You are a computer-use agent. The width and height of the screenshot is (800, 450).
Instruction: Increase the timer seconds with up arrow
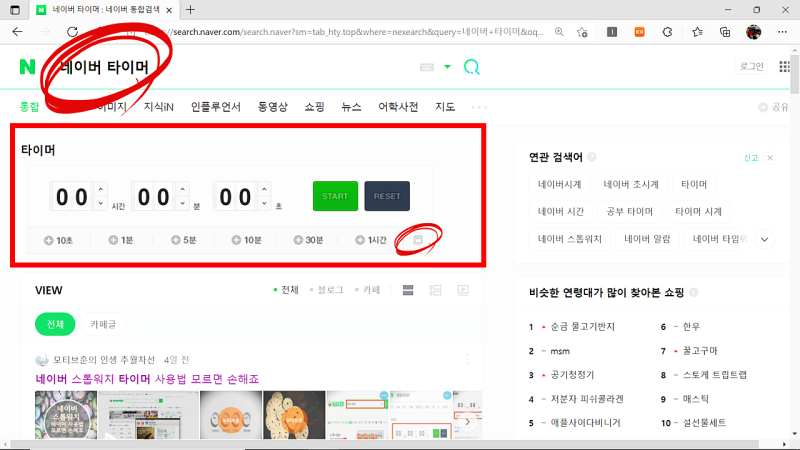(x=264, y=189)
